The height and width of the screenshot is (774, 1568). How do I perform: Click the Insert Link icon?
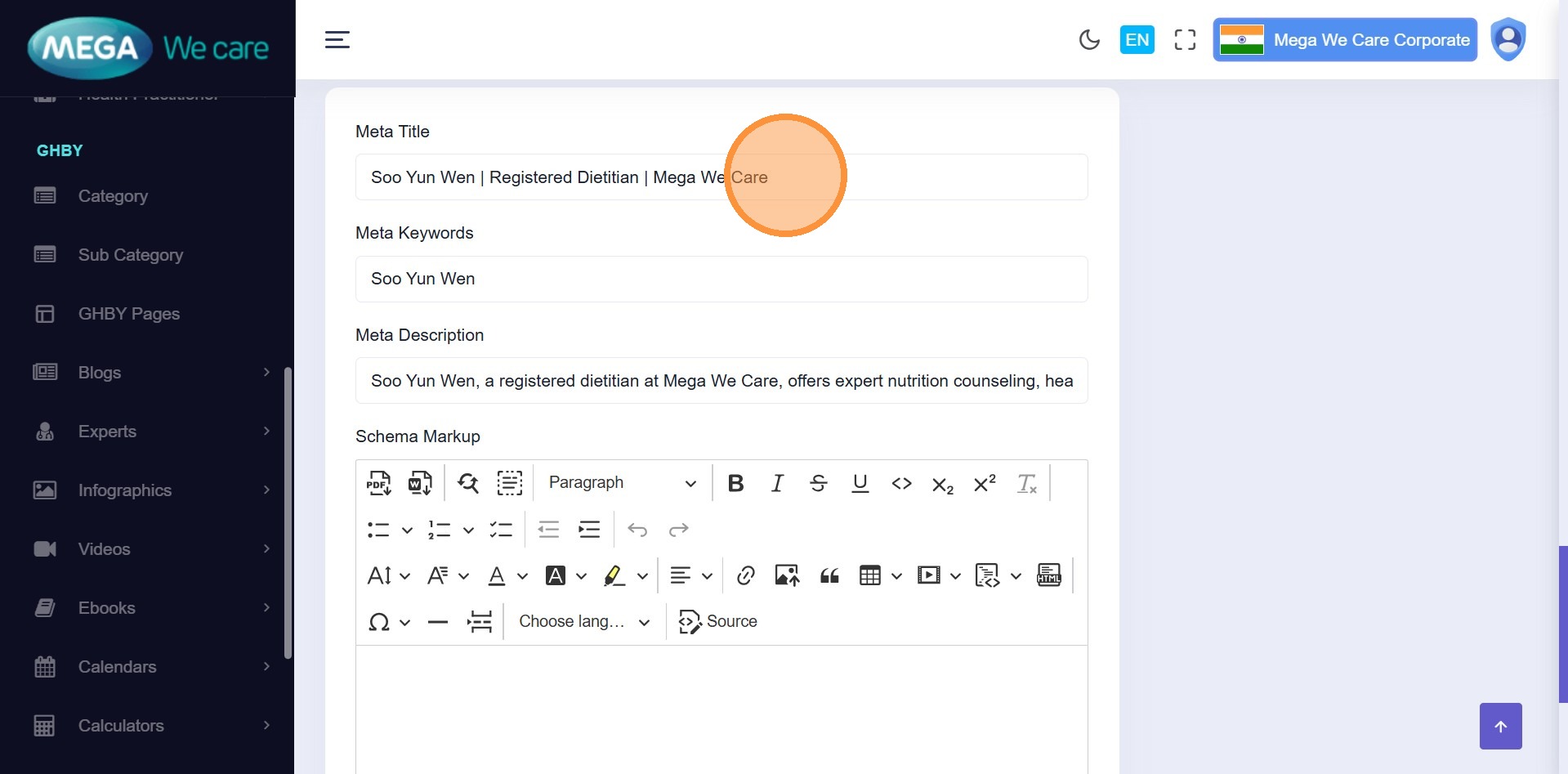click(x=745, y=575)
